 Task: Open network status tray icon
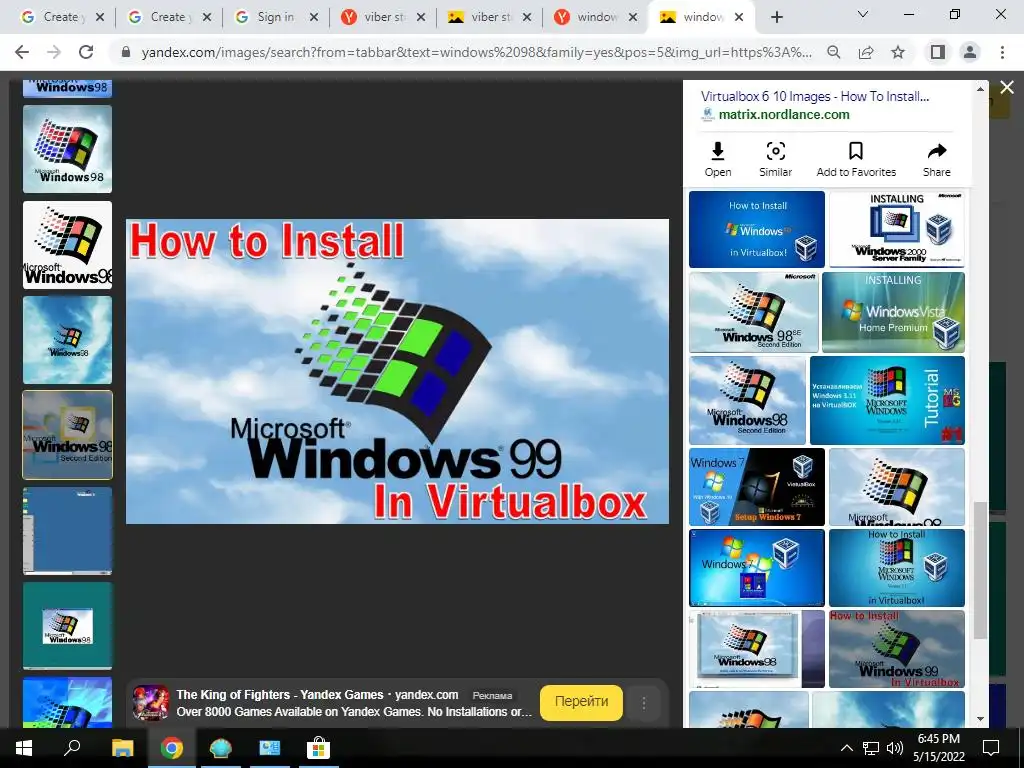(871, 748)
